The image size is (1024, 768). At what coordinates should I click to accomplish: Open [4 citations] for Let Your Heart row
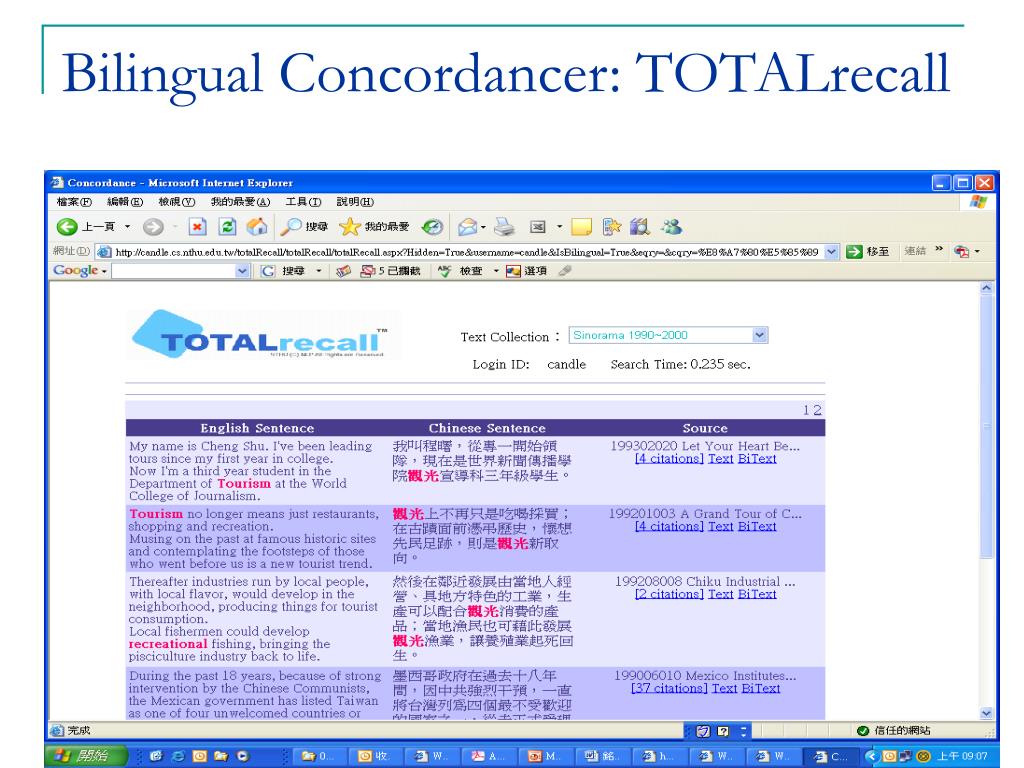(669, 458)
